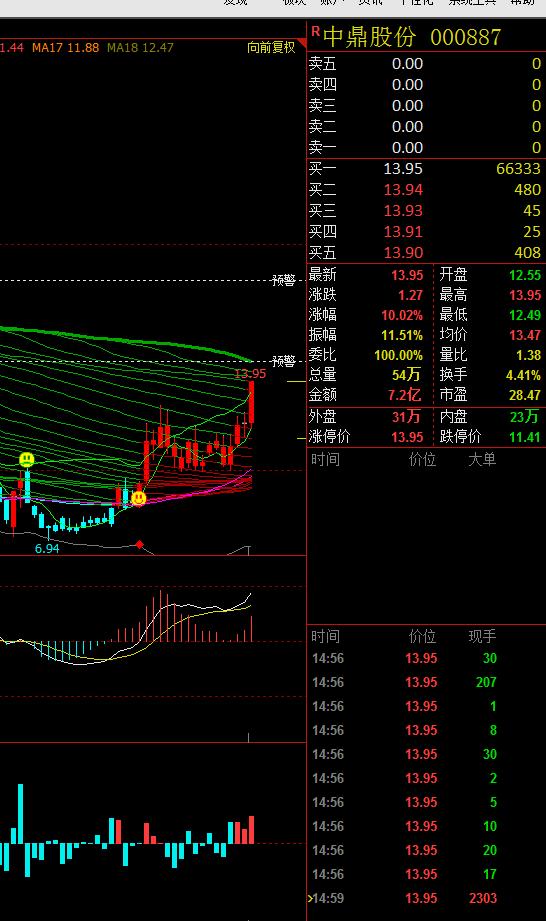Image resolution: width=546 pixels, height=921 pixels.
Task: Select the 买五 13.90 bid row
Action: (426, 253)
